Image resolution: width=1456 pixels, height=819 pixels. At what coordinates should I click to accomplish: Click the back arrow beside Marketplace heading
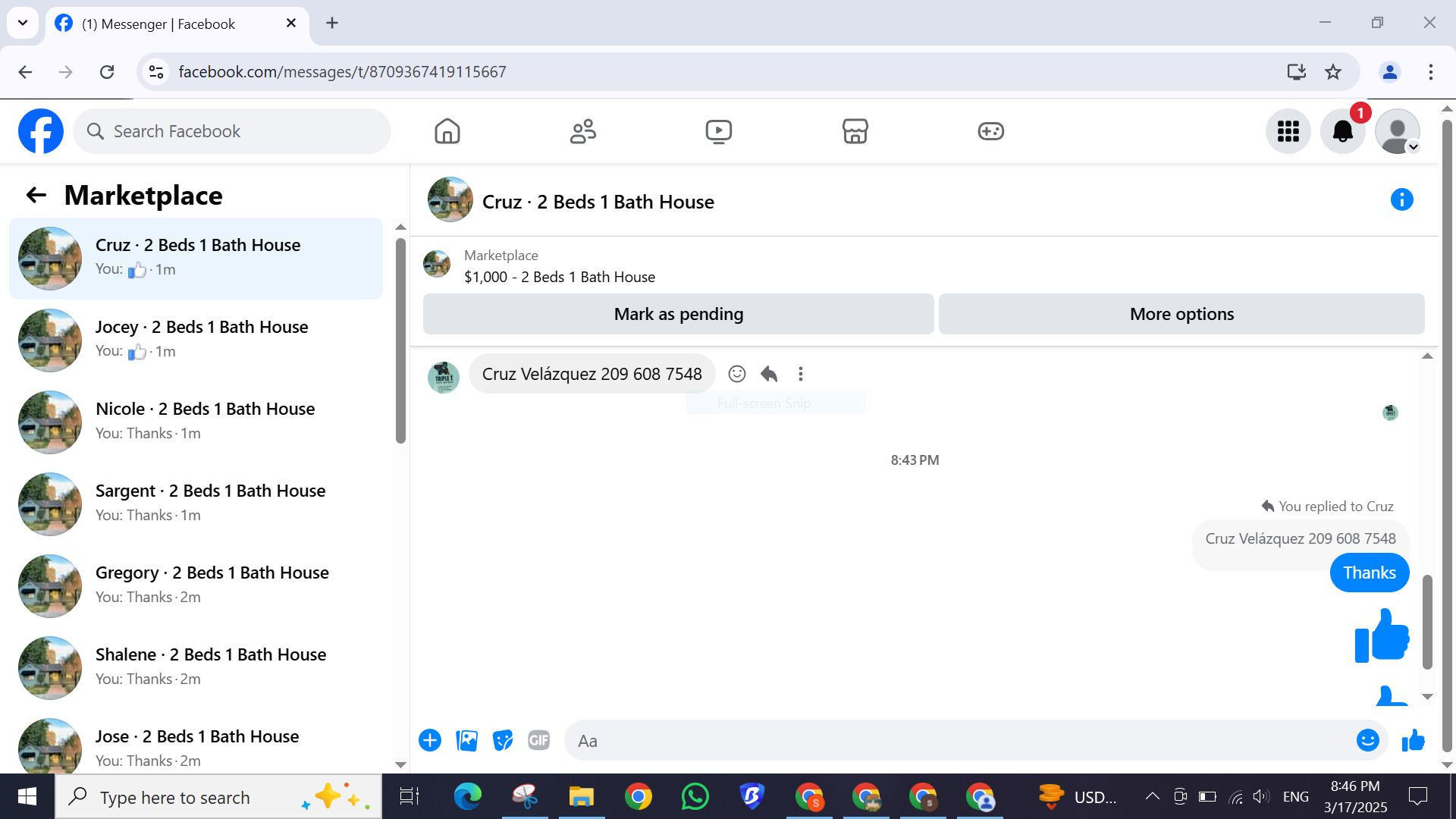[36, 196]
